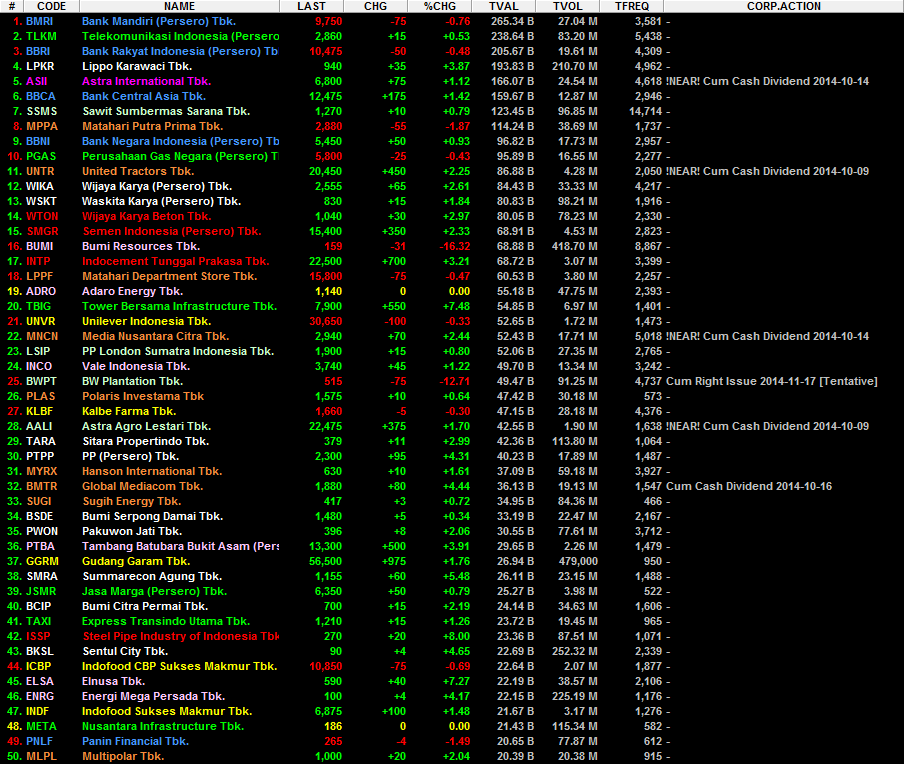Sort by the %CHG column header
Viewport: 904px width, 764px height.
(x=439, y=6)
